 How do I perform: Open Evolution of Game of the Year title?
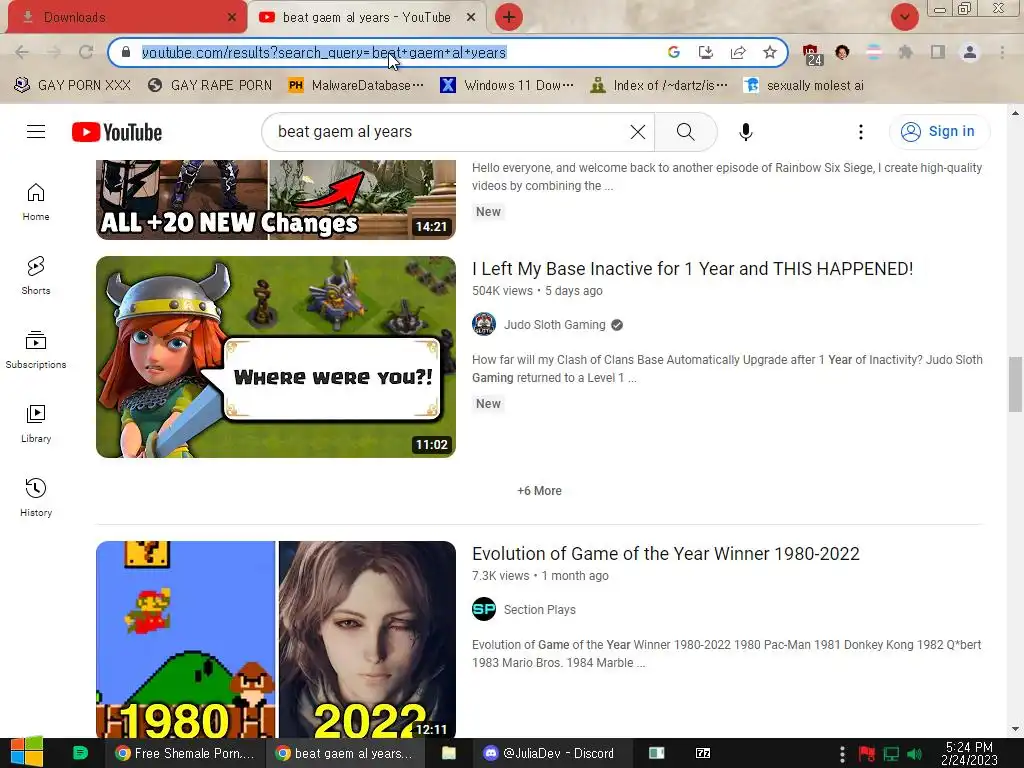(x=665, y=554)
